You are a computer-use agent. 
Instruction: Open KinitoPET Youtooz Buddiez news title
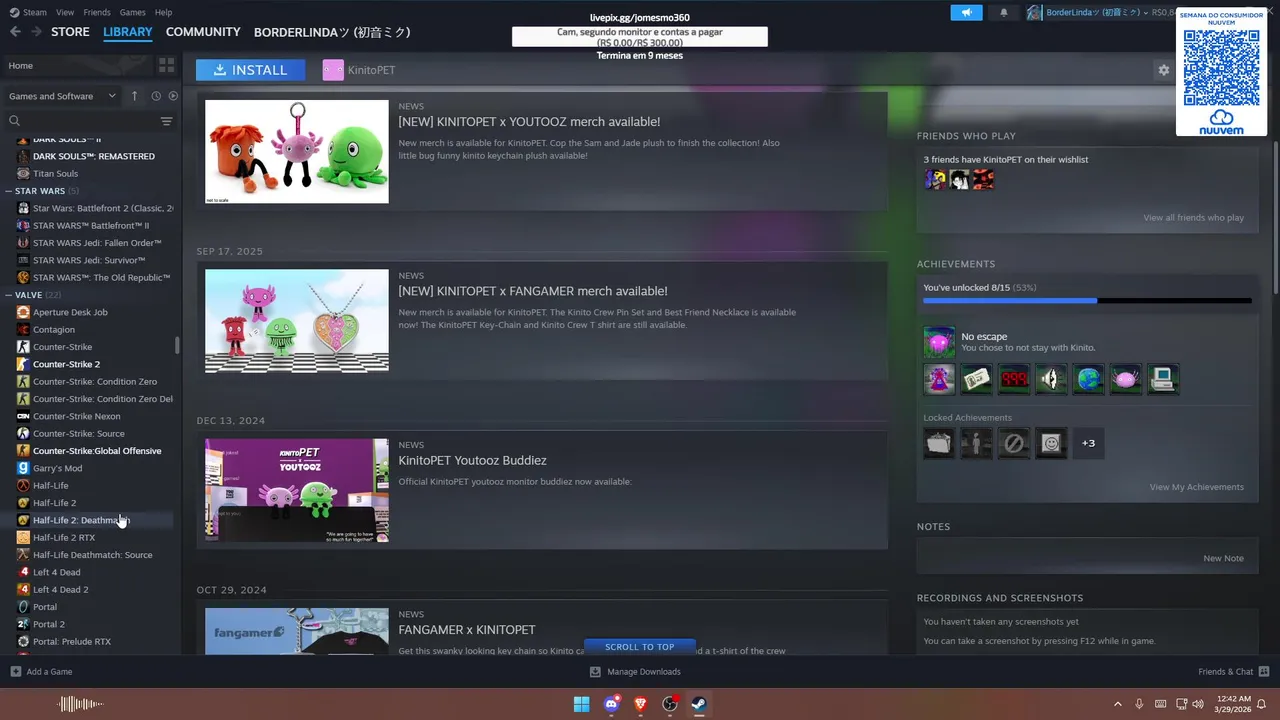(472, 461)
